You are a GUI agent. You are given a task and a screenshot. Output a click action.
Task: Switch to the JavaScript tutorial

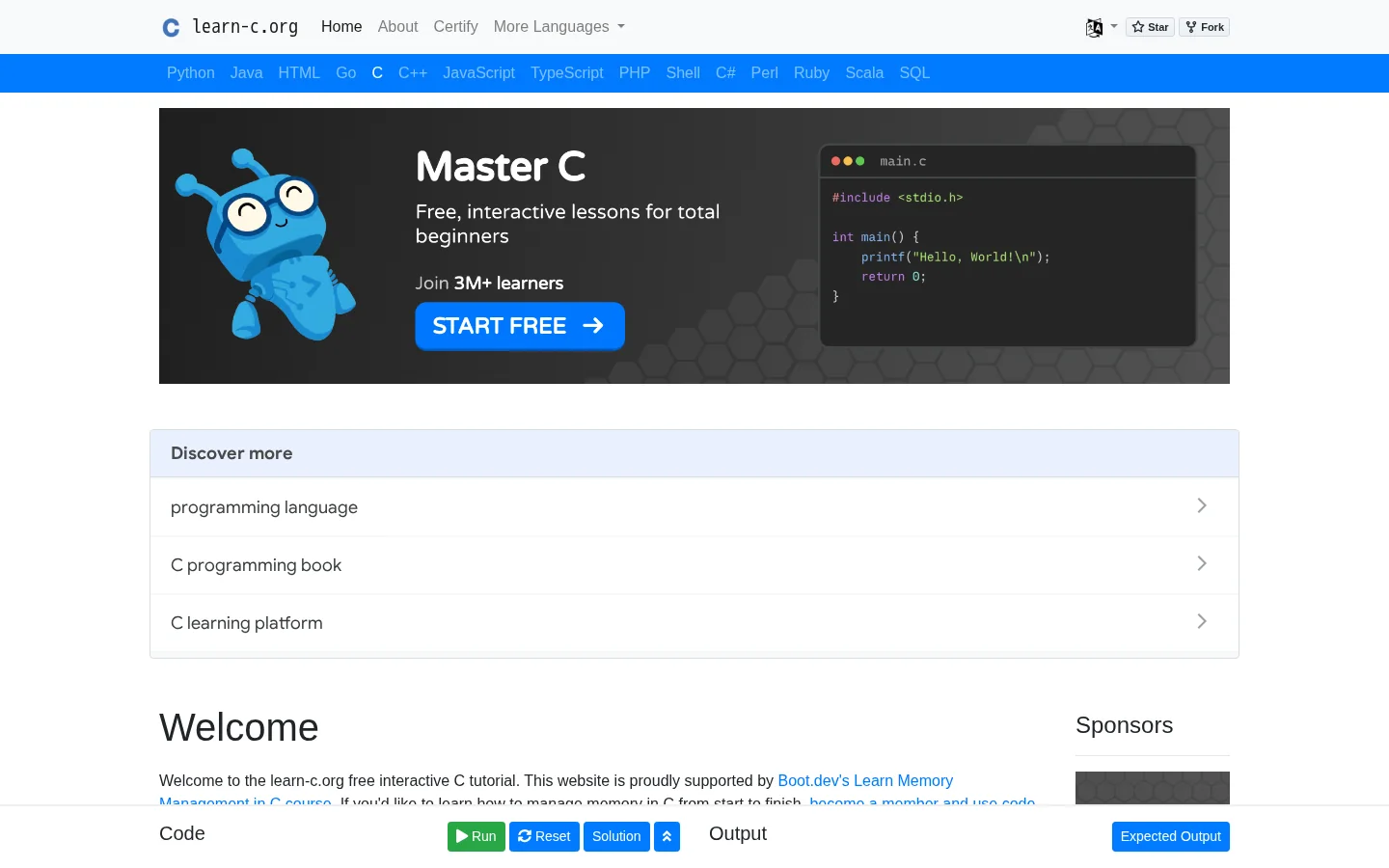(479, 73)
